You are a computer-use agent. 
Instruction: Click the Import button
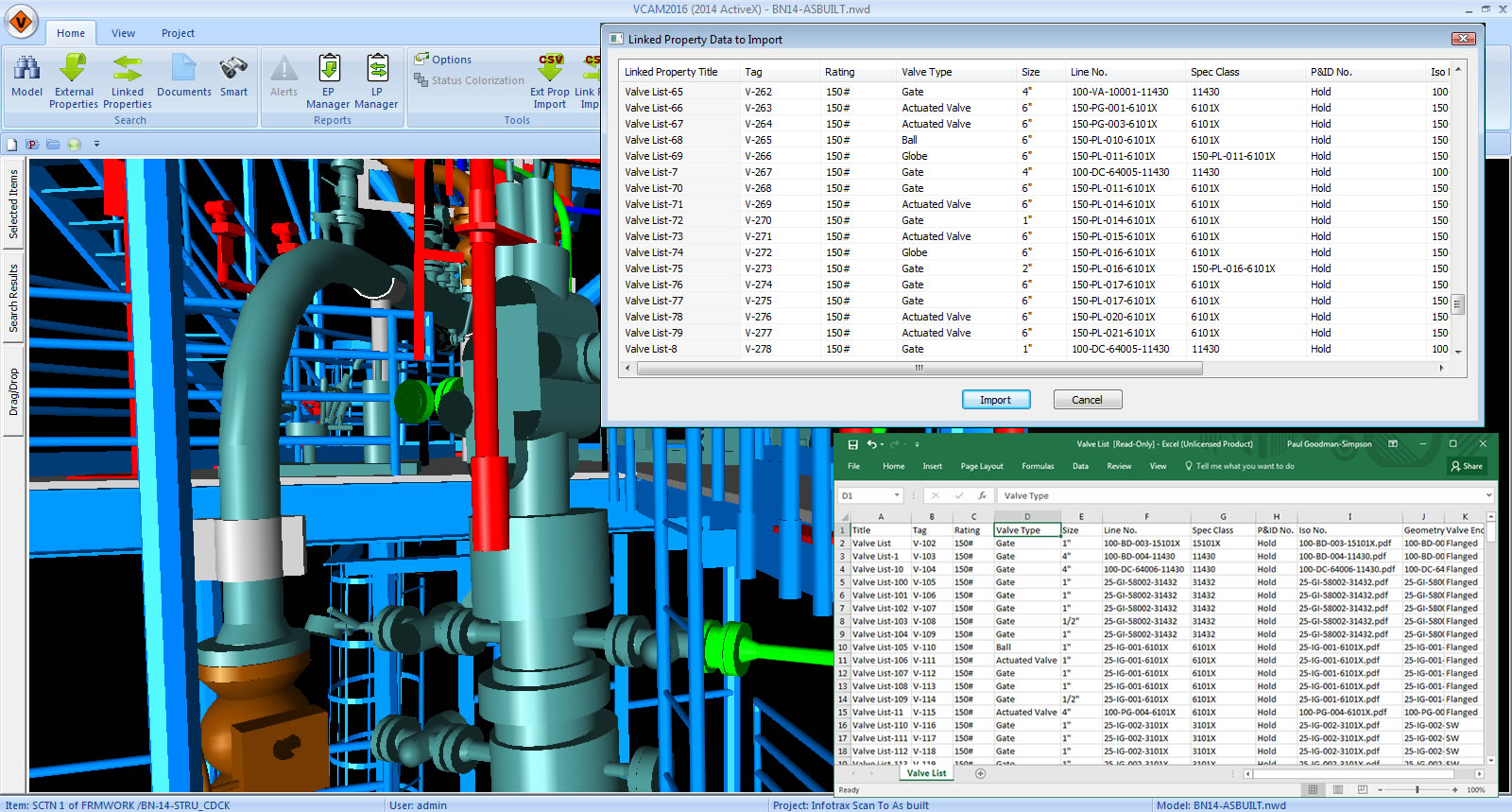tap(995, 400)
